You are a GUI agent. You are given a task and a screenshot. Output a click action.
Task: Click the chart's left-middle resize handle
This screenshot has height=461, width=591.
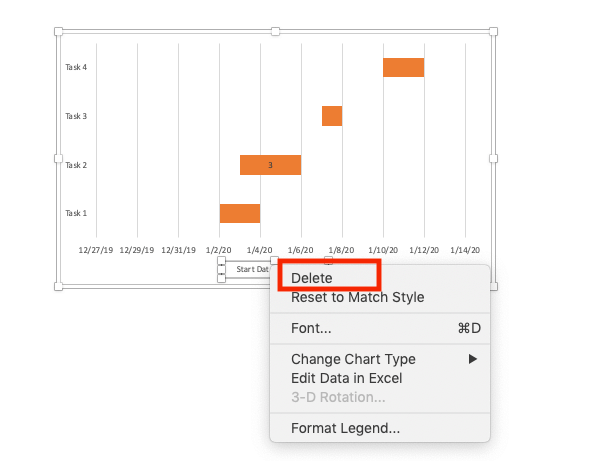[x=58, y=159]
